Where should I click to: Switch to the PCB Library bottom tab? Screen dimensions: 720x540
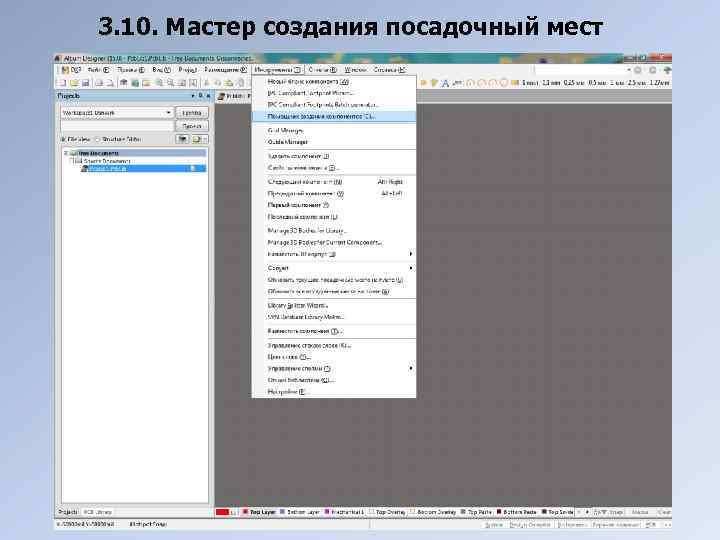(x=97, y=512)
